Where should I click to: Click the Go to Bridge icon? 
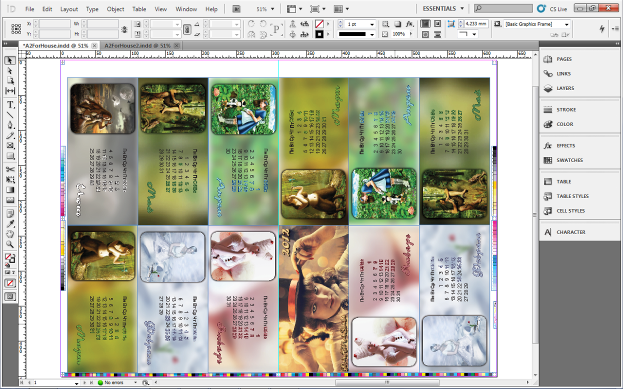click(x=236, y=9)
